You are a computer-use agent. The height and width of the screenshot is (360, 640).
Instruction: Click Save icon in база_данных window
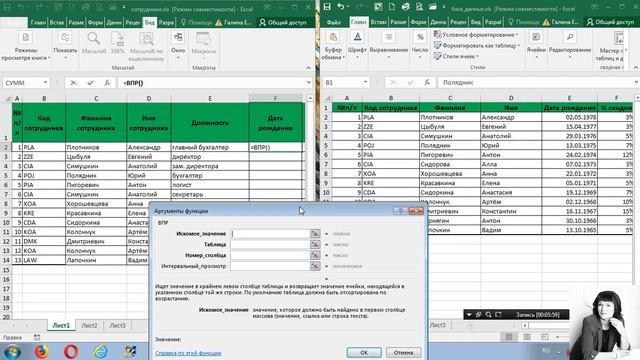[327, 7]
